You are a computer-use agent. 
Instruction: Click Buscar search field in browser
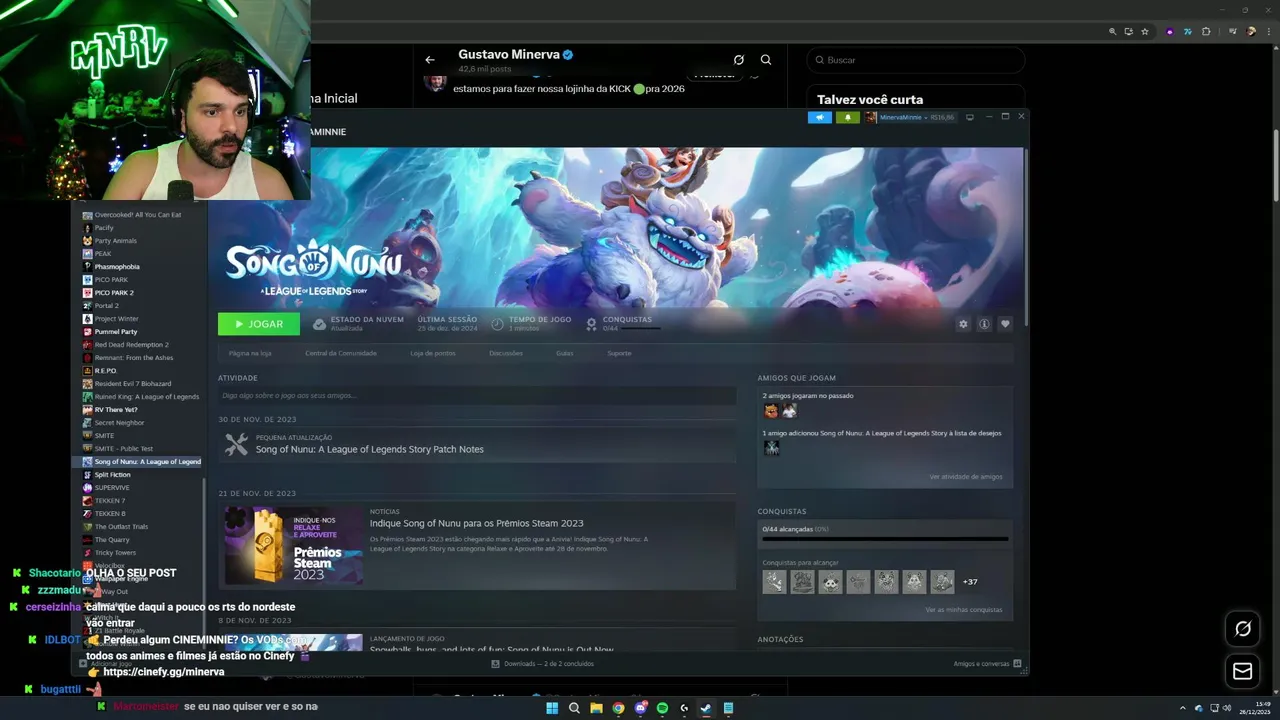tap(916, 60)
